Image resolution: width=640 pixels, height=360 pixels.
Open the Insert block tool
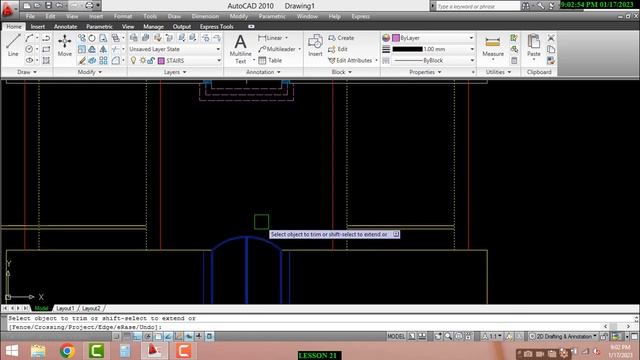pos(315,45)
